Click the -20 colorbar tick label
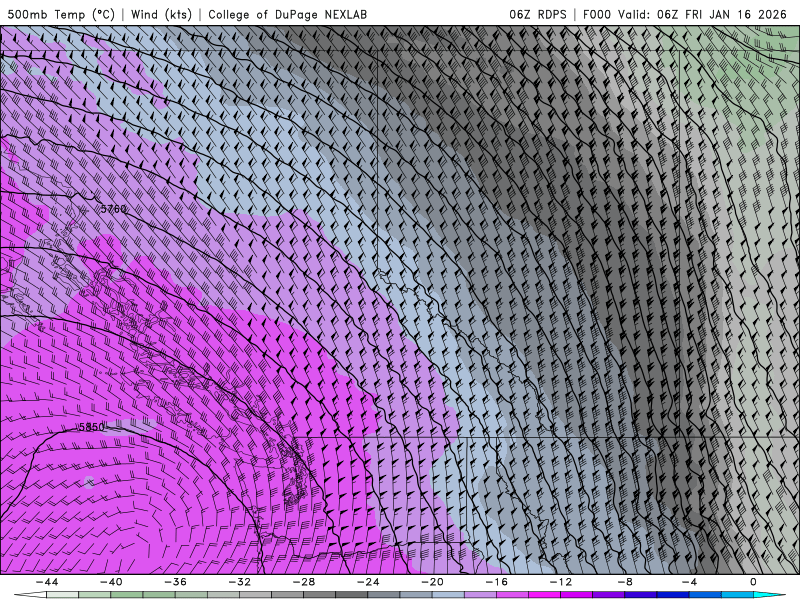Viewport: 800px width, 600px height. (432, 582)
